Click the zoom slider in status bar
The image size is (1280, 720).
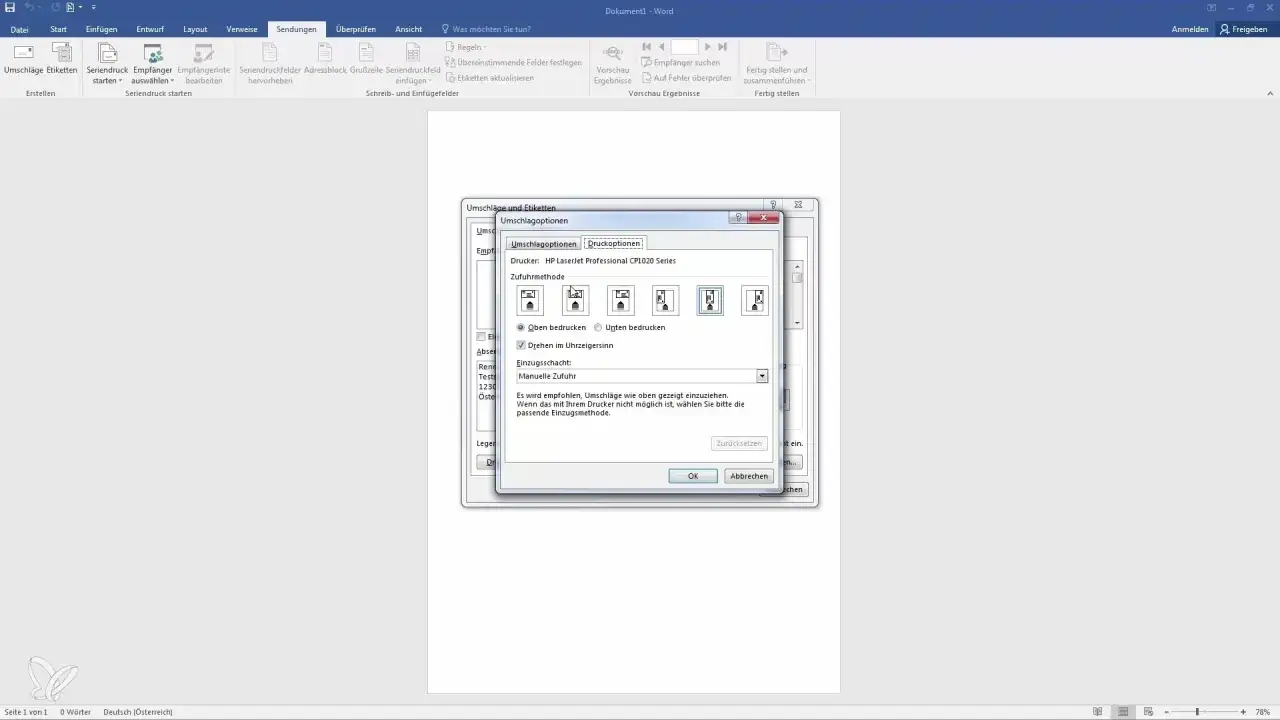coord(1197,712)
